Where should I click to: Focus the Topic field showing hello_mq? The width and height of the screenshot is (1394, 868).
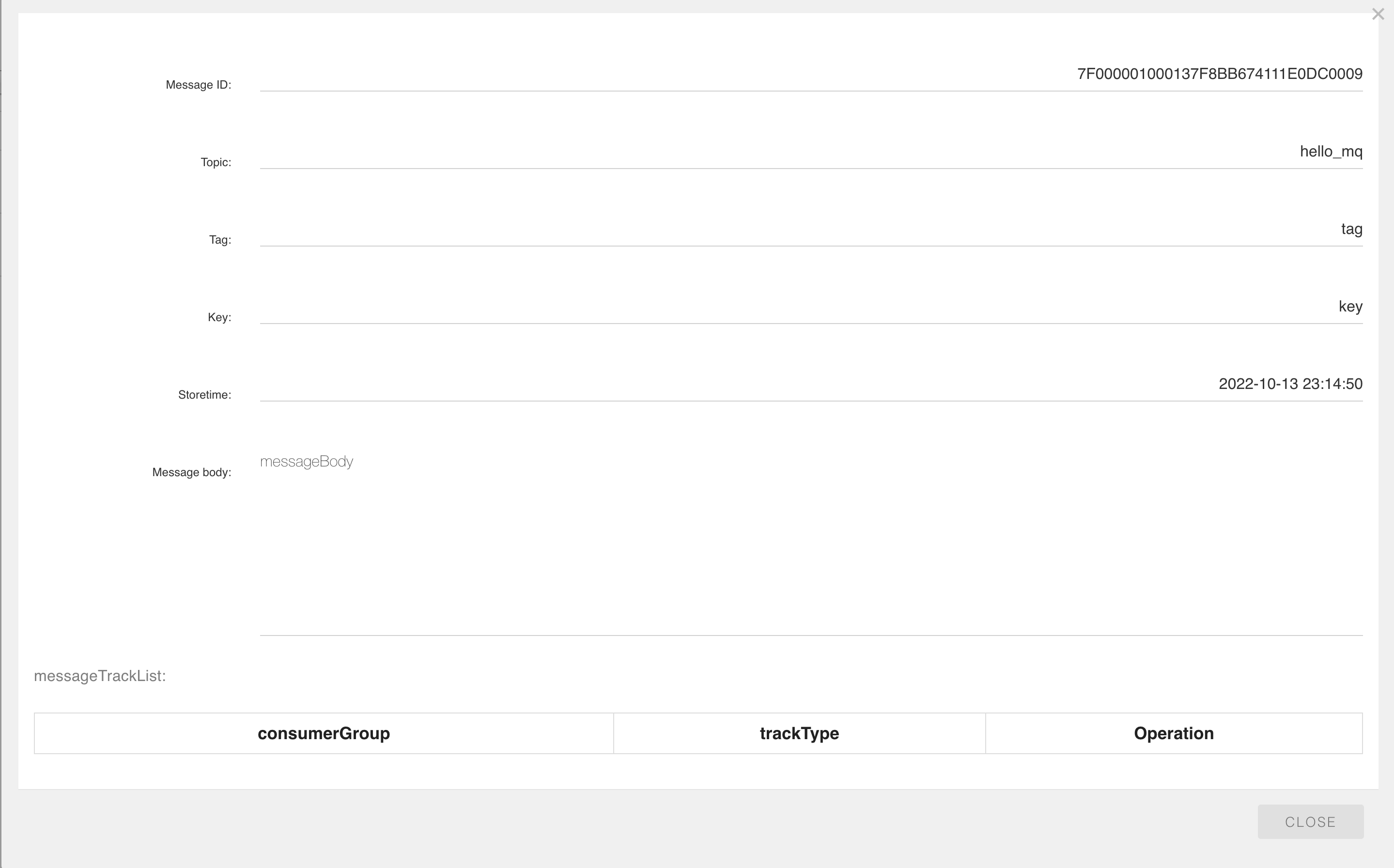coord(810,152)
